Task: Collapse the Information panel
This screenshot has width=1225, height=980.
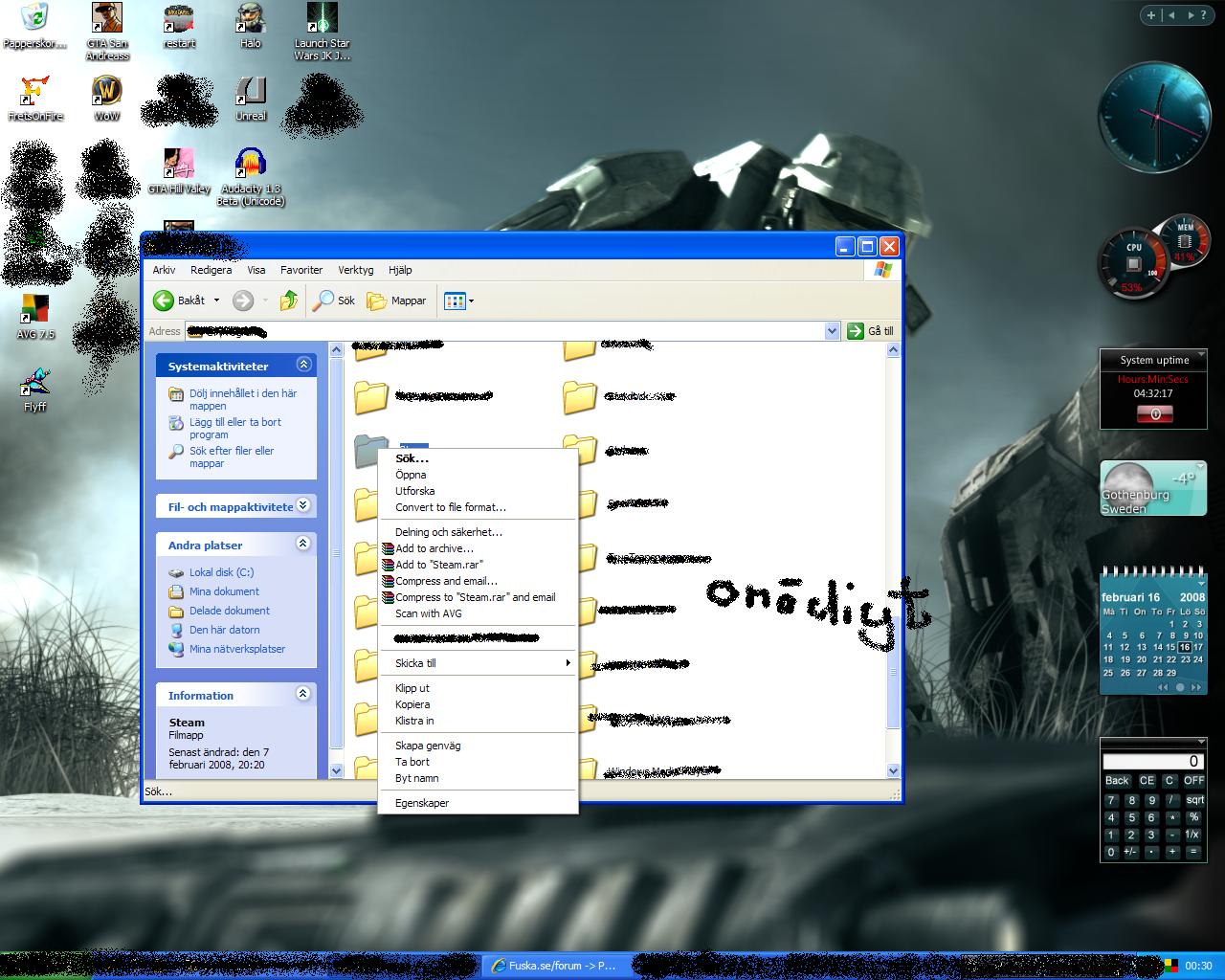Action: (x=303, y=694)
